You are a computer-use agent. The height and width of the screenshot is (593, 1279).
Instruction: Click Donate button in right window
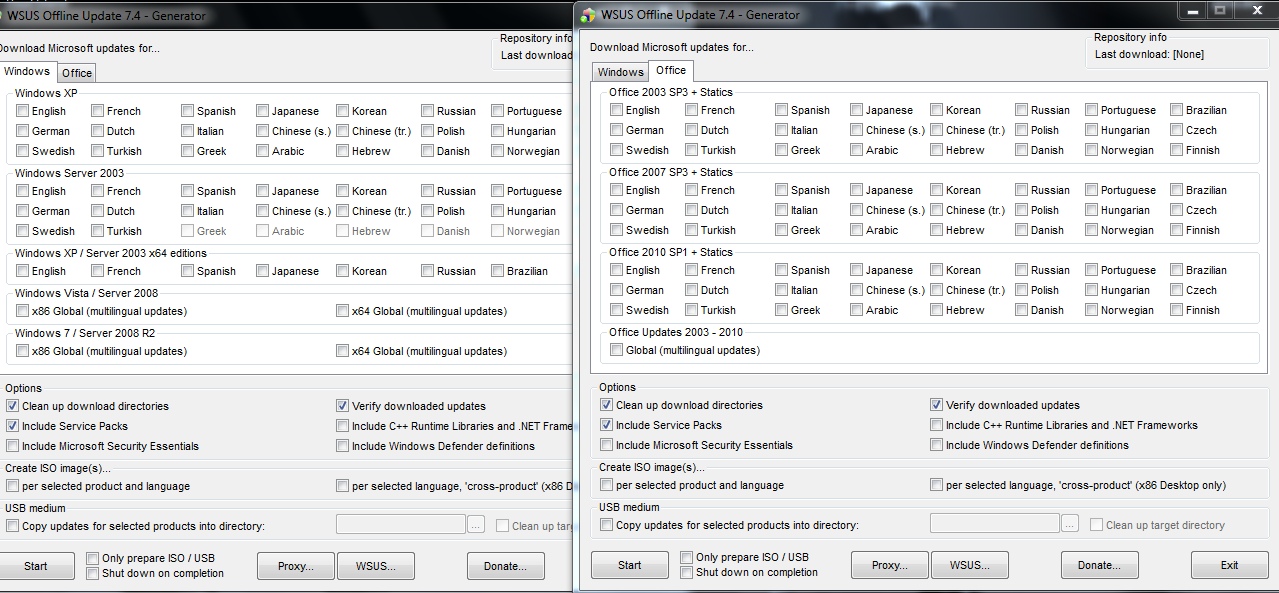point(1100,565)
